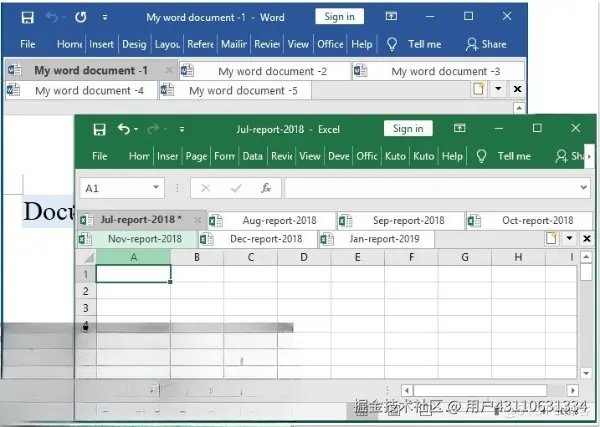600x427 pixels.
Task: Click Sign in button in Excel window
Action: point(408,129)
